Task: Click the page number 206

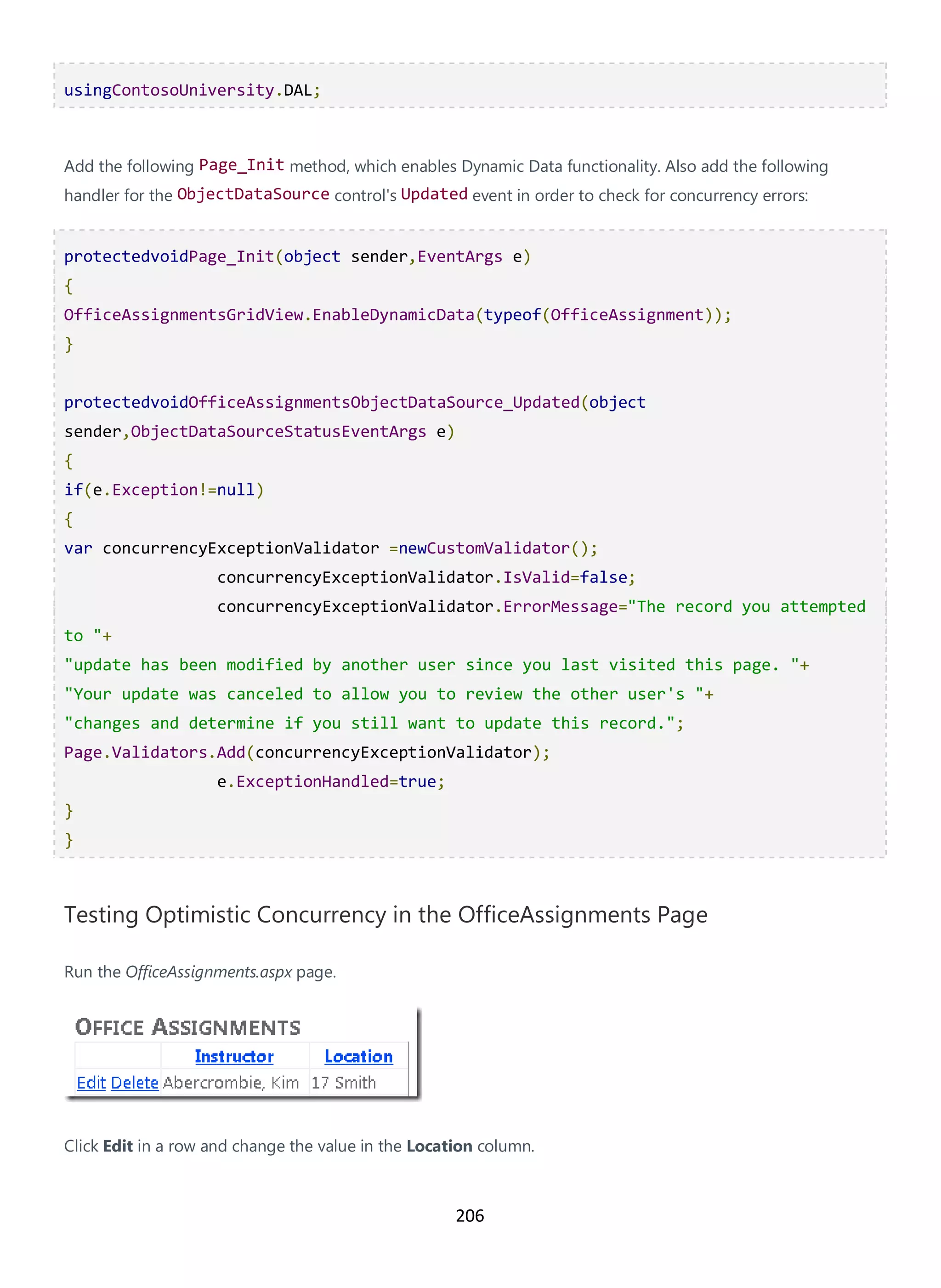Action: click(470, 1216)
